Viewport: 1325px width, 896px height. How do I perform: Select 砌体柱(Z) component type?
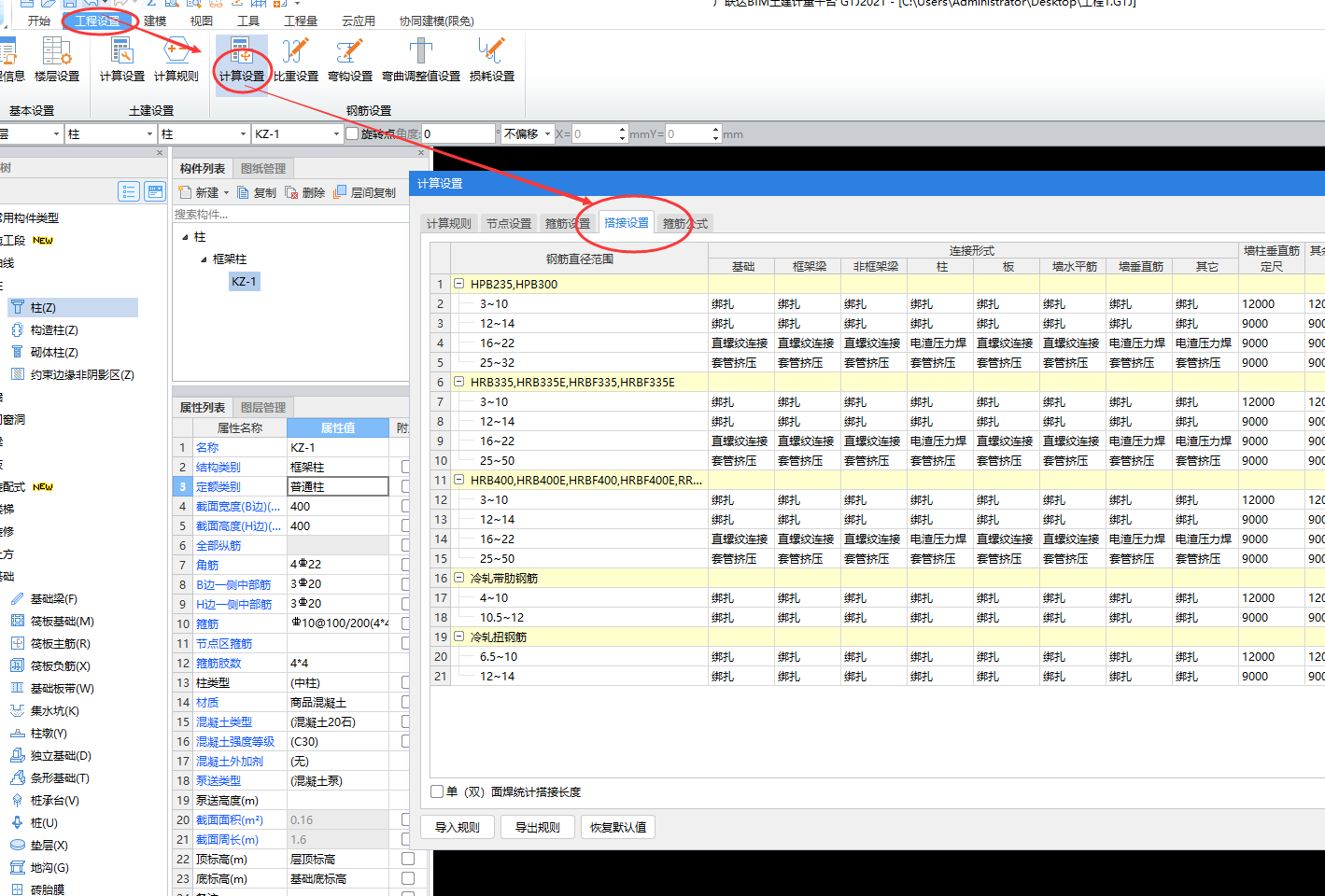coord(54,352)
